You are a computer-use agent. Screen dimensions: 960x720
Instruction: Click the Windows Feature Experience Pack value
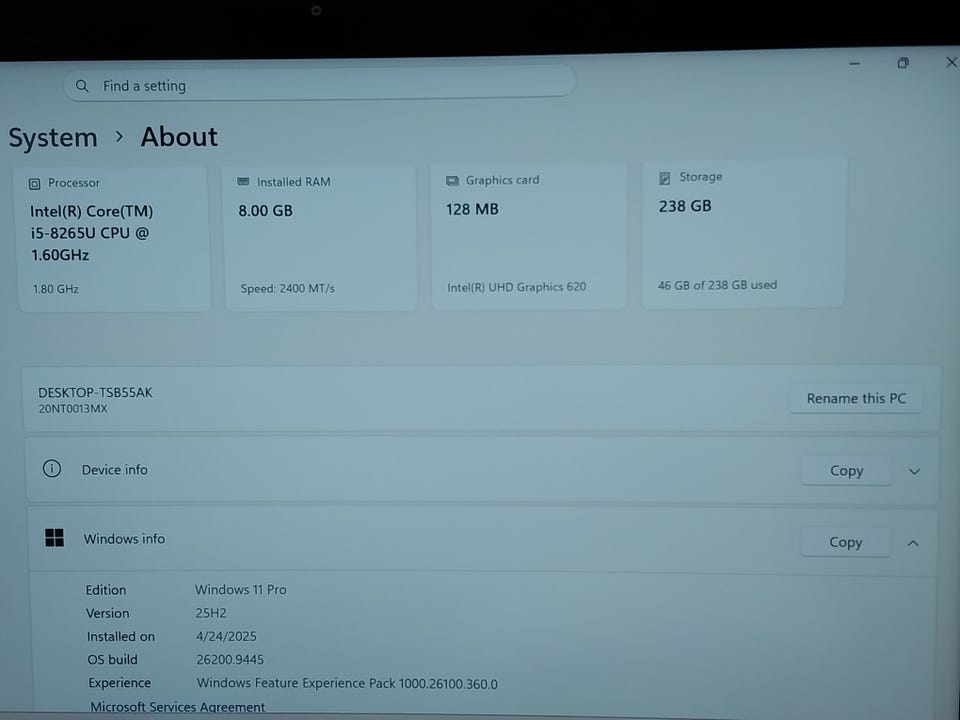point(347,683)
